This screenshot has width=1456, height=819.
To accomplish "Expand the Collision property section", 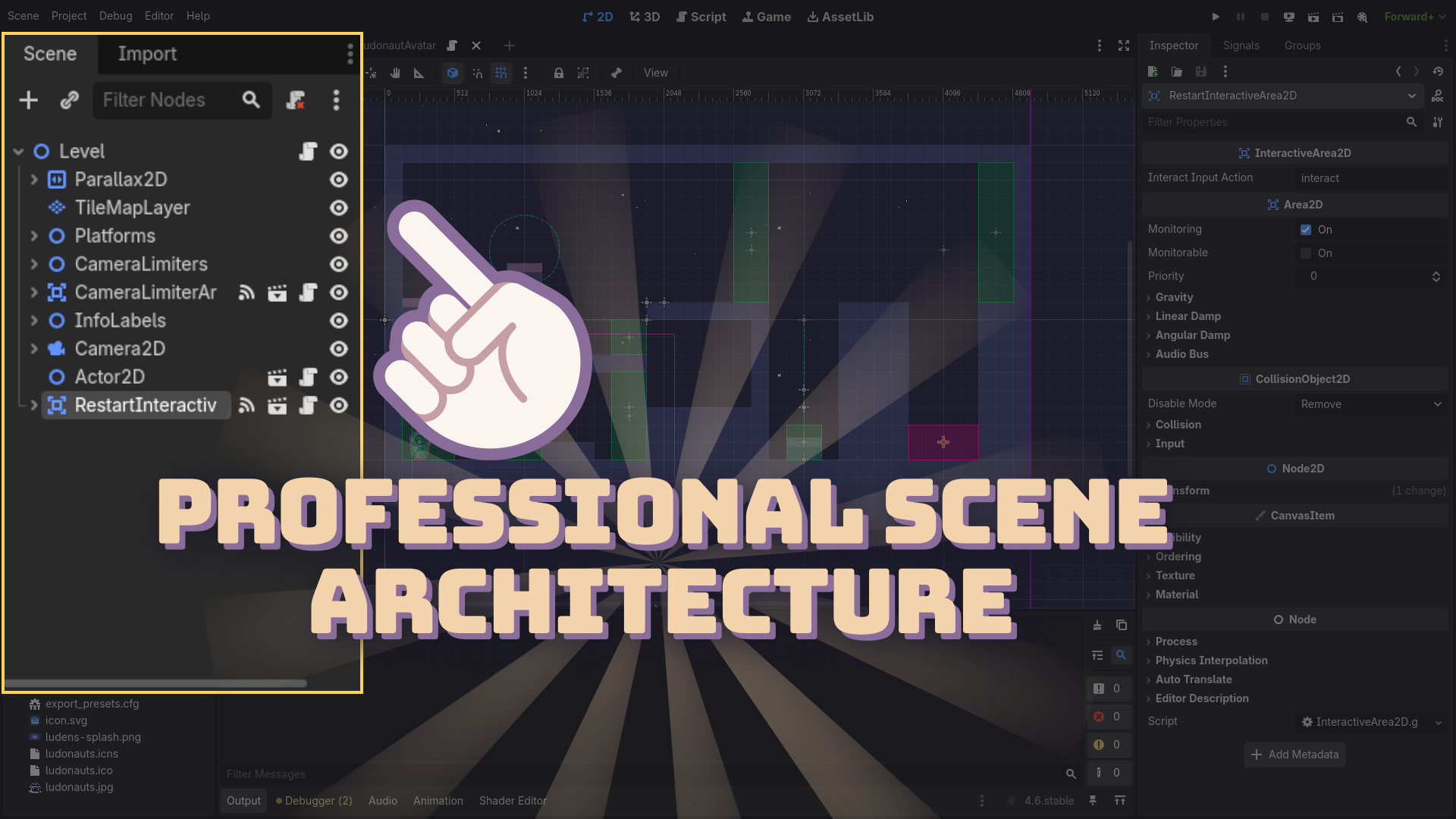I will pos(1178,425).
